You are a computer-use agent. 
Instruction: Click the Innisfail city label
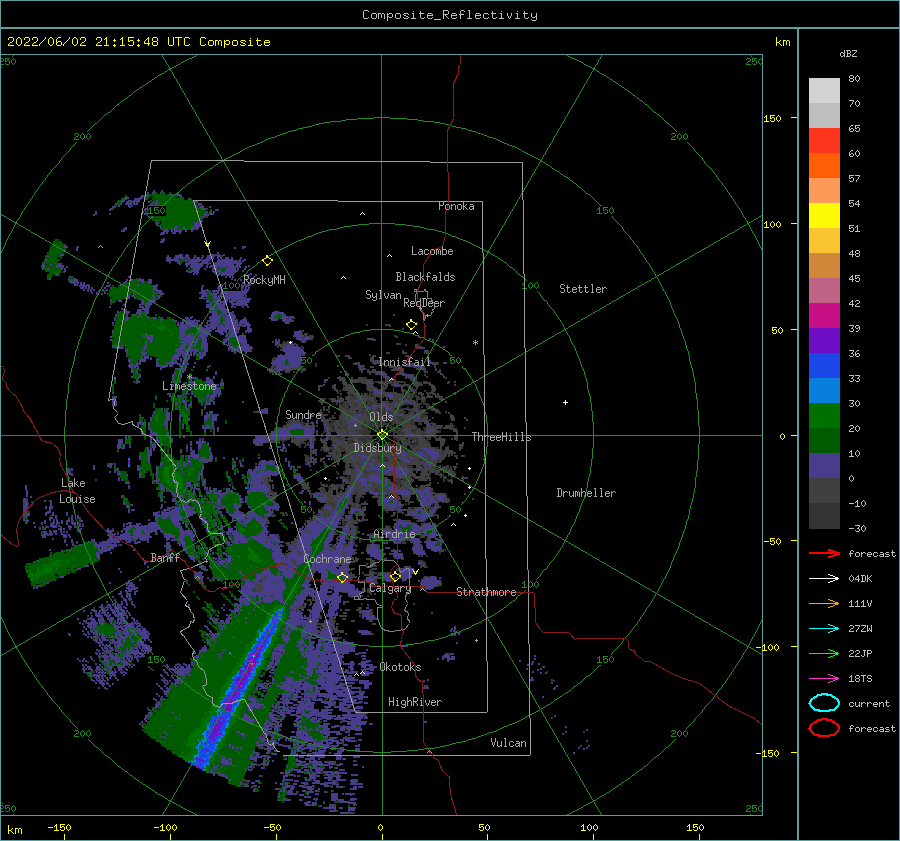coord(405,362)
